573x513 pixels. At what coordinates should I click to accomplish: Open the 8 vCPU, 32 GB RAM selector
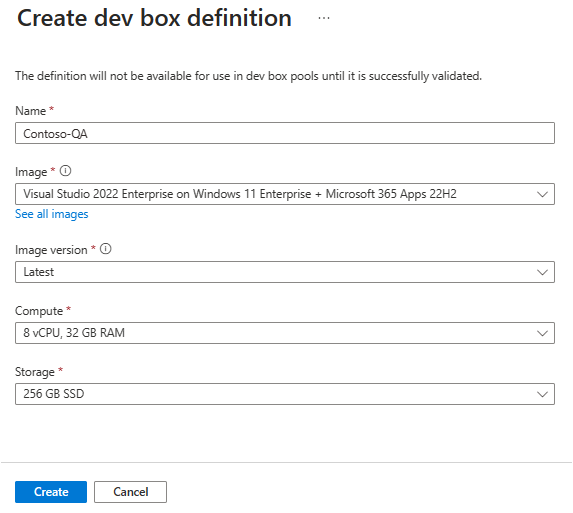click(x=285, y=333)
